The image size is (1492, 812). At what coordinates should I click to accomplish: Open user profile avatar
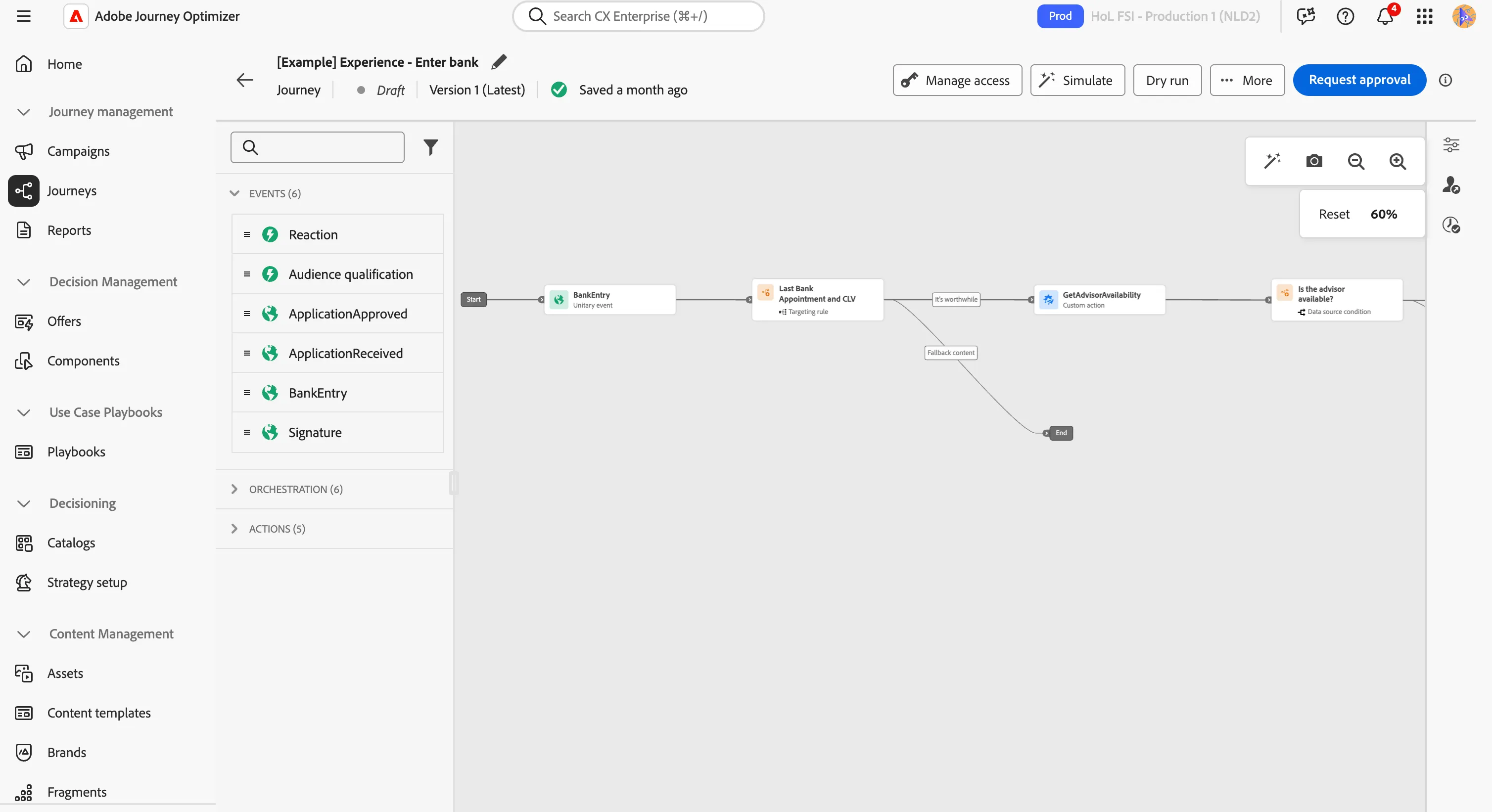[1464, 16]
